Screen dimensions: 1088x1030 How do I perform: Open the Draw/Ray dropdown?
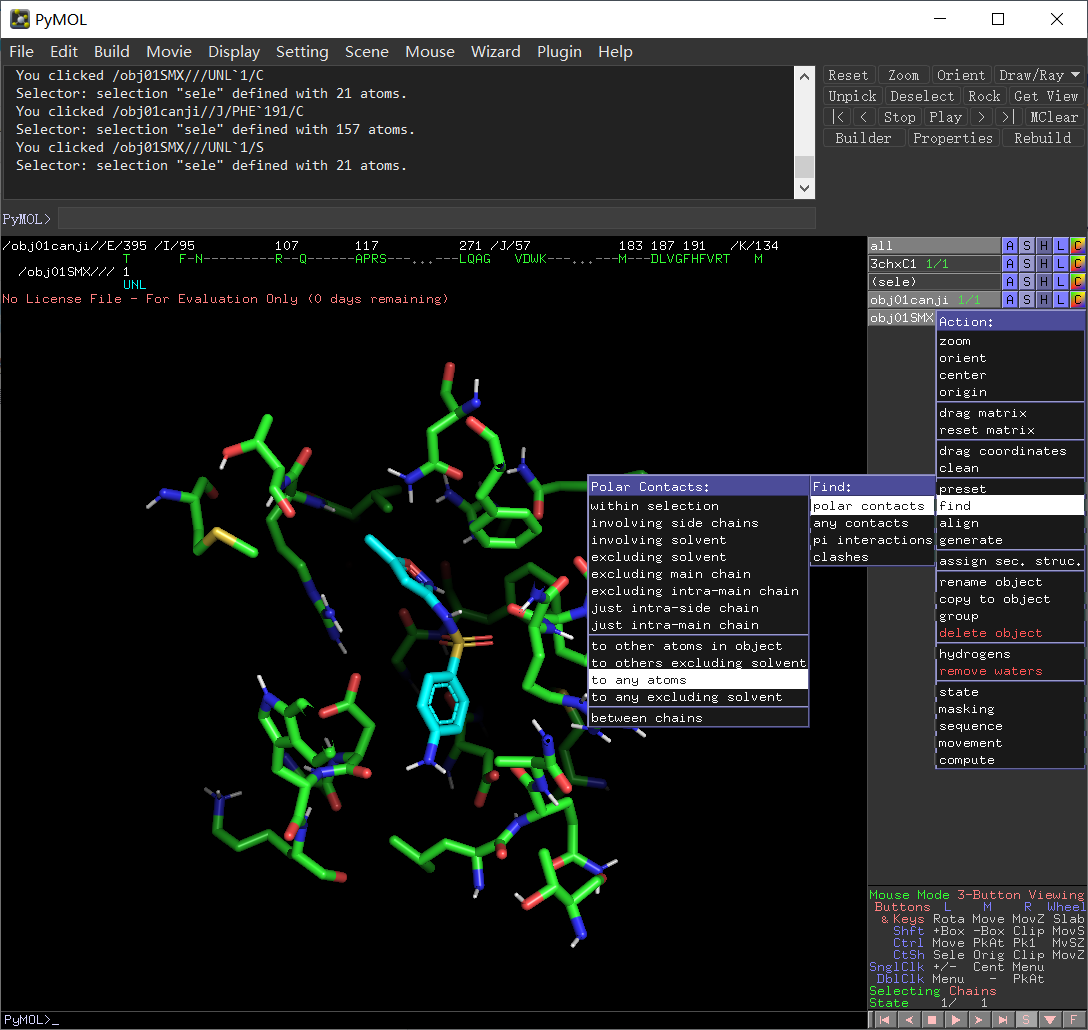click(1039, 75)
